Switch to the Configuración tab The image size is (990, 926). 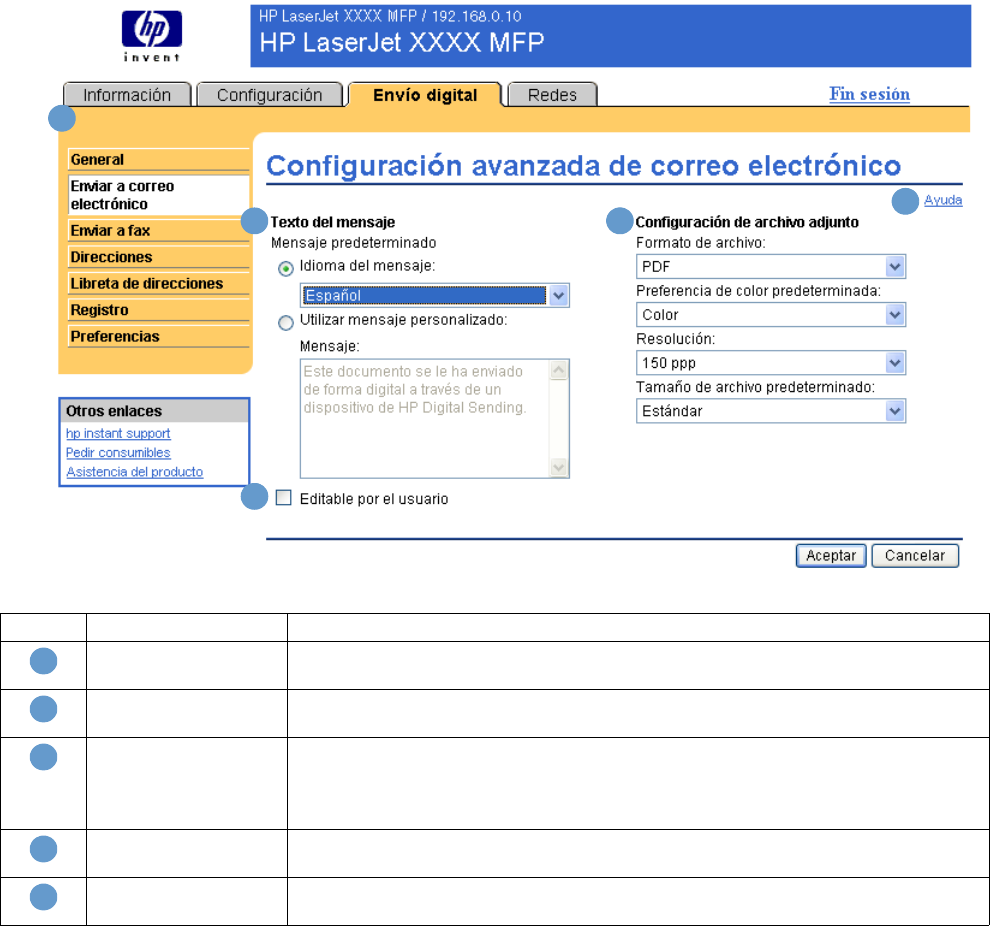(270, 95)
